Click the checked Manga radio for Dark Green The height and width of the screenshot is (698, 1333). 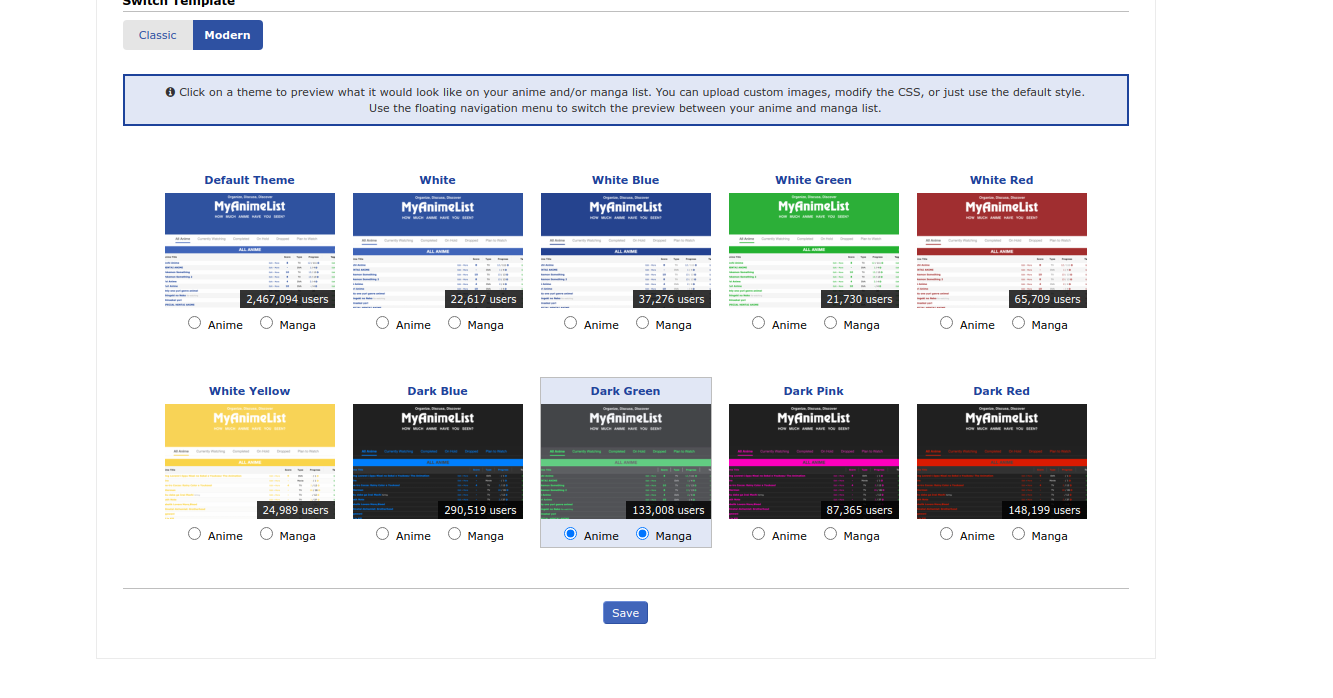(x=642, y=534)
